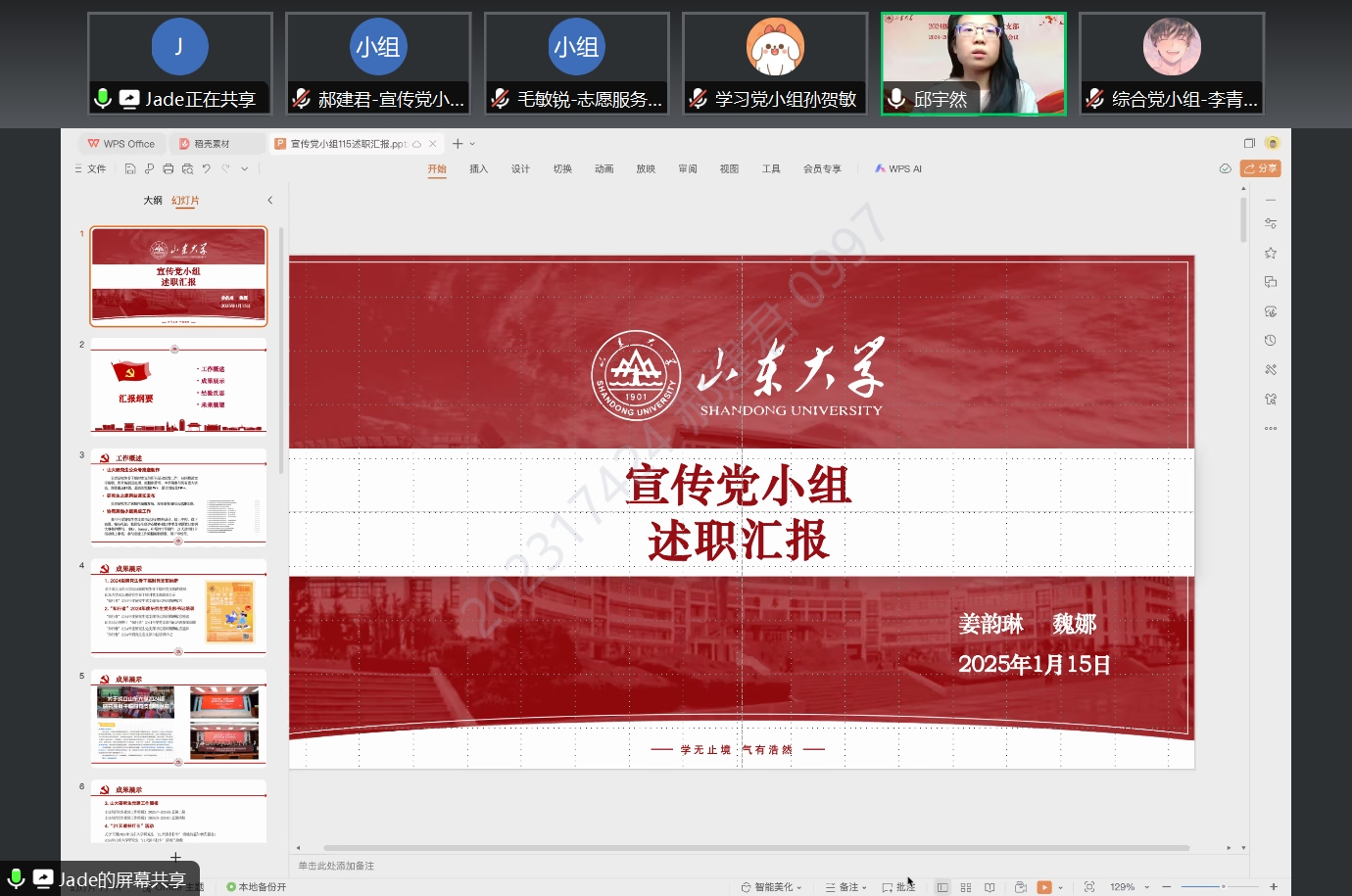1352x896 pixels.
Task: Toggle the 备注 notes pane button
Action: tap(844, 887)
